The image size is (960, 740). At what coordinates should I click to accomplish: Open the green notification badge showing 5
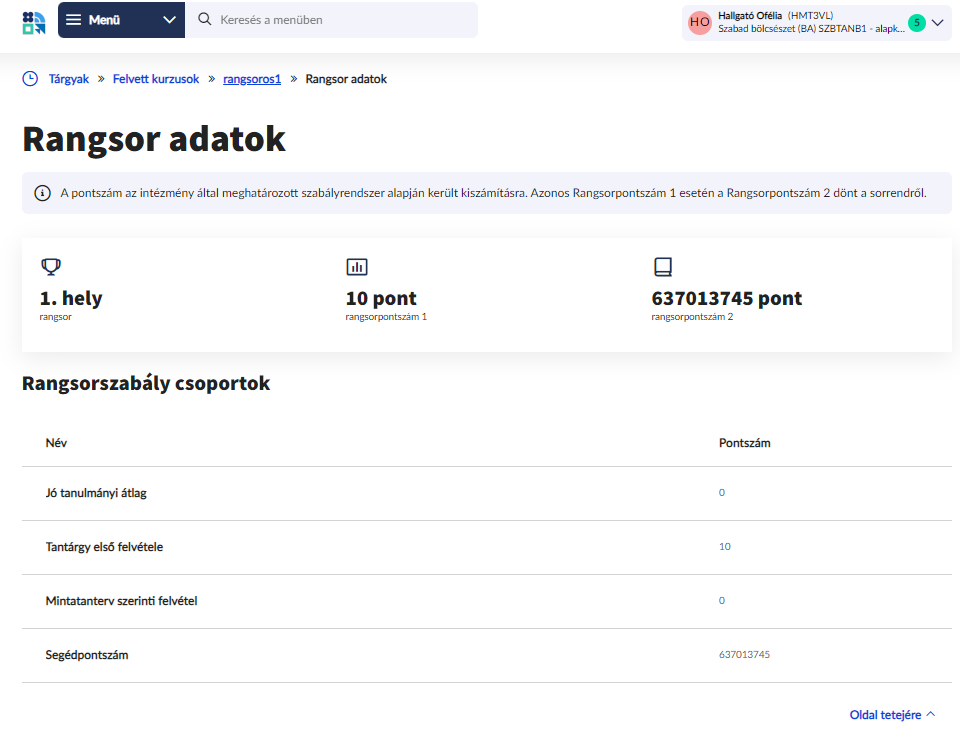[916, 22]
